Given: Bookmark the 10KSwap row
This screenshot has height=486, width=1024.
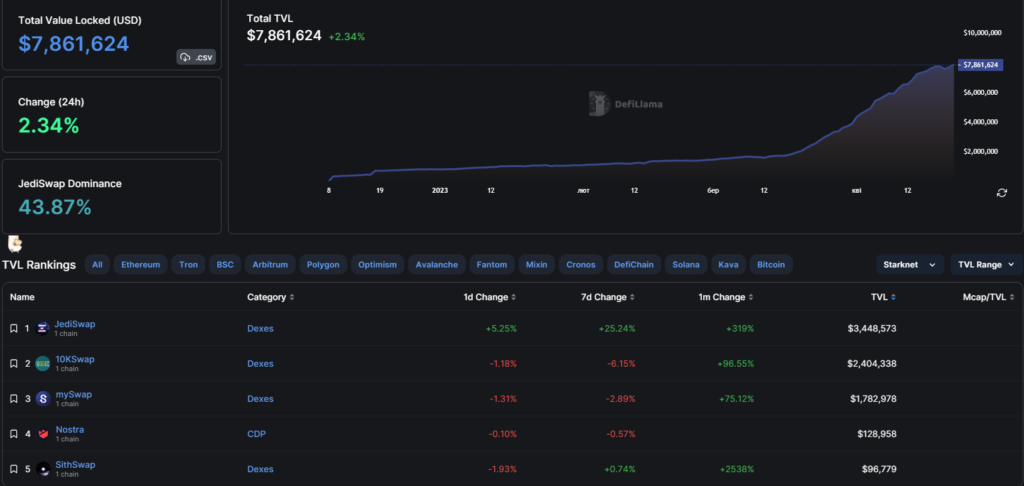Looking at the screenshot, I should [x=14, y=364].
